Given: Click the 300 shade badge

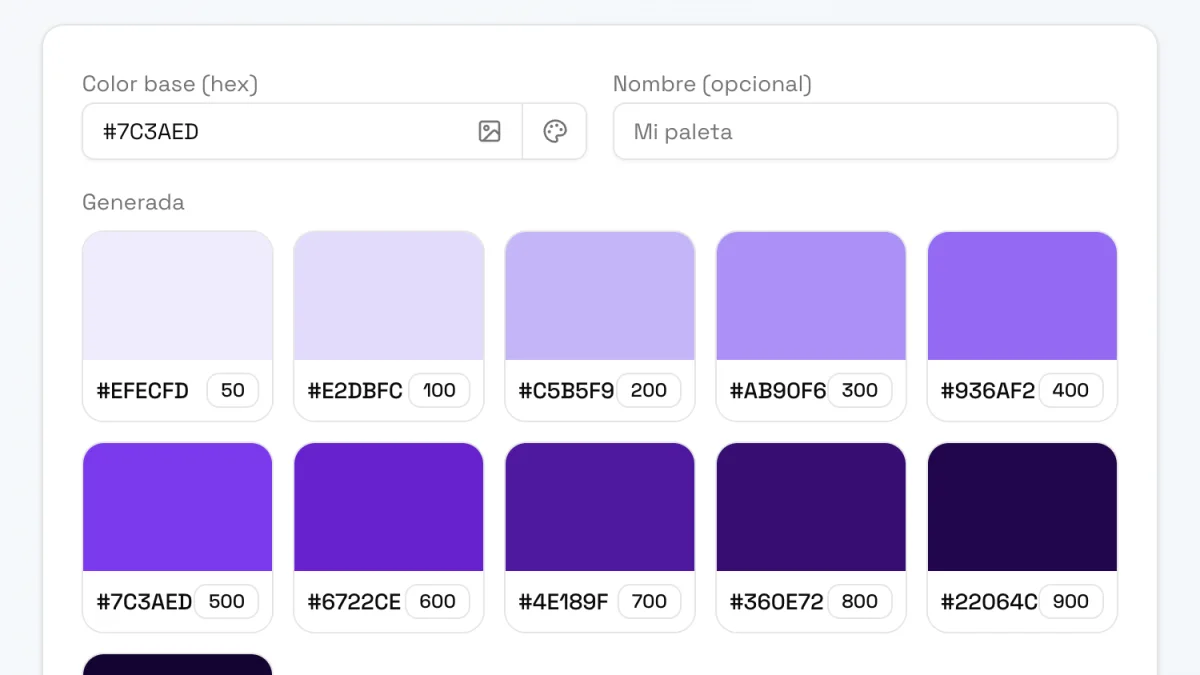Looking at the screenshot, I should tap(860, 390).
